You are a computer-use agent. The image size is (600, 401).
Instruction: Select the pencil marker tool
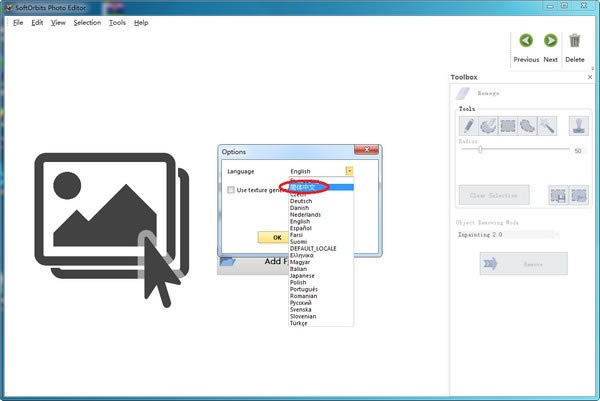[468, 126]
